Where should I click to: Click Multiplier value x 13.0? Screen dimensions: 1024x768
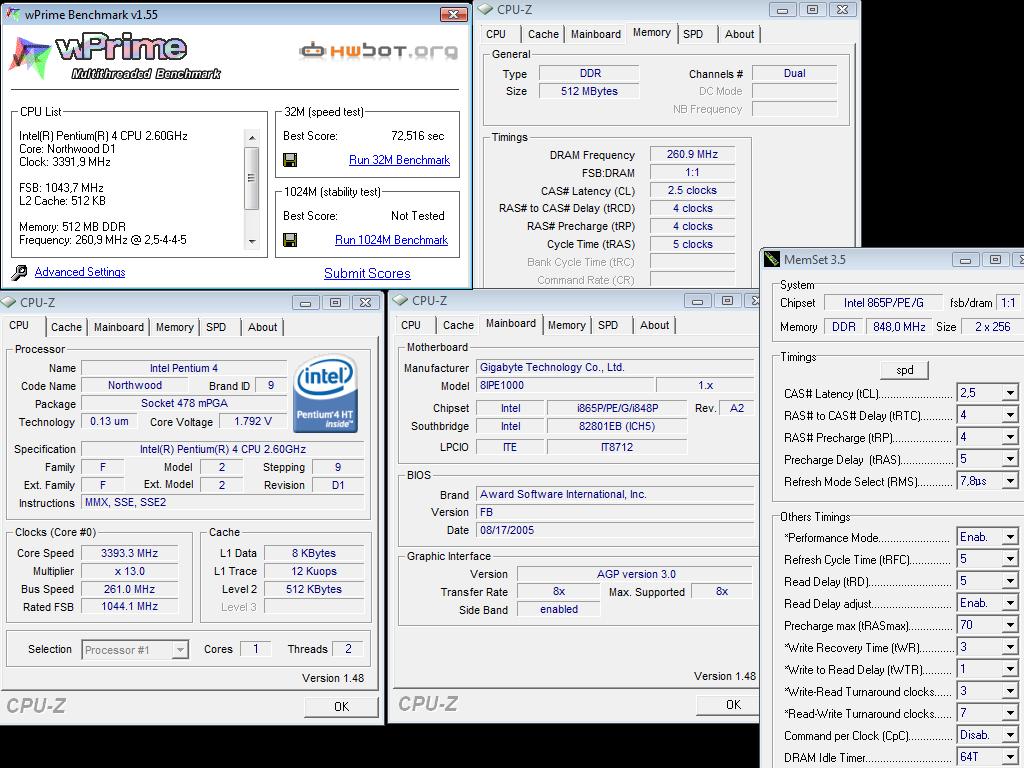point(129,571)
